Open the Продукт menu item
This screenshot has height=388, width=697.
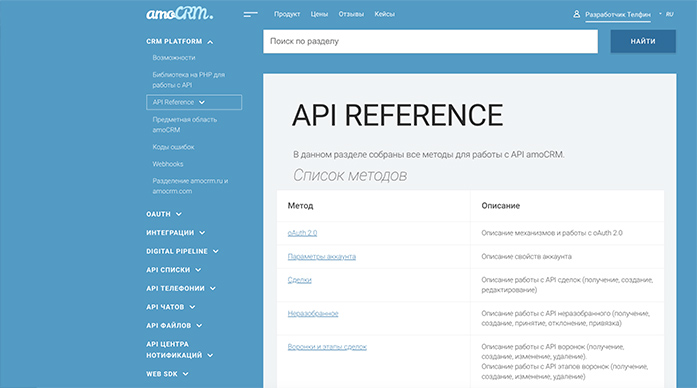[287, 14]
